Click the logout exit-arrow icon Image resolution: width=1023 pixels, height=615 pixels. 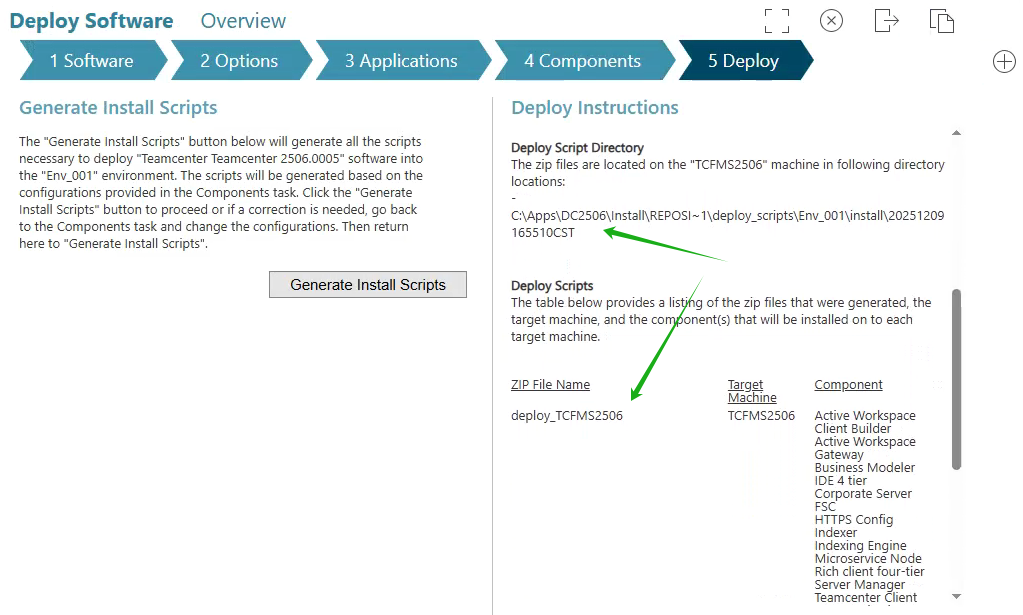886,20
